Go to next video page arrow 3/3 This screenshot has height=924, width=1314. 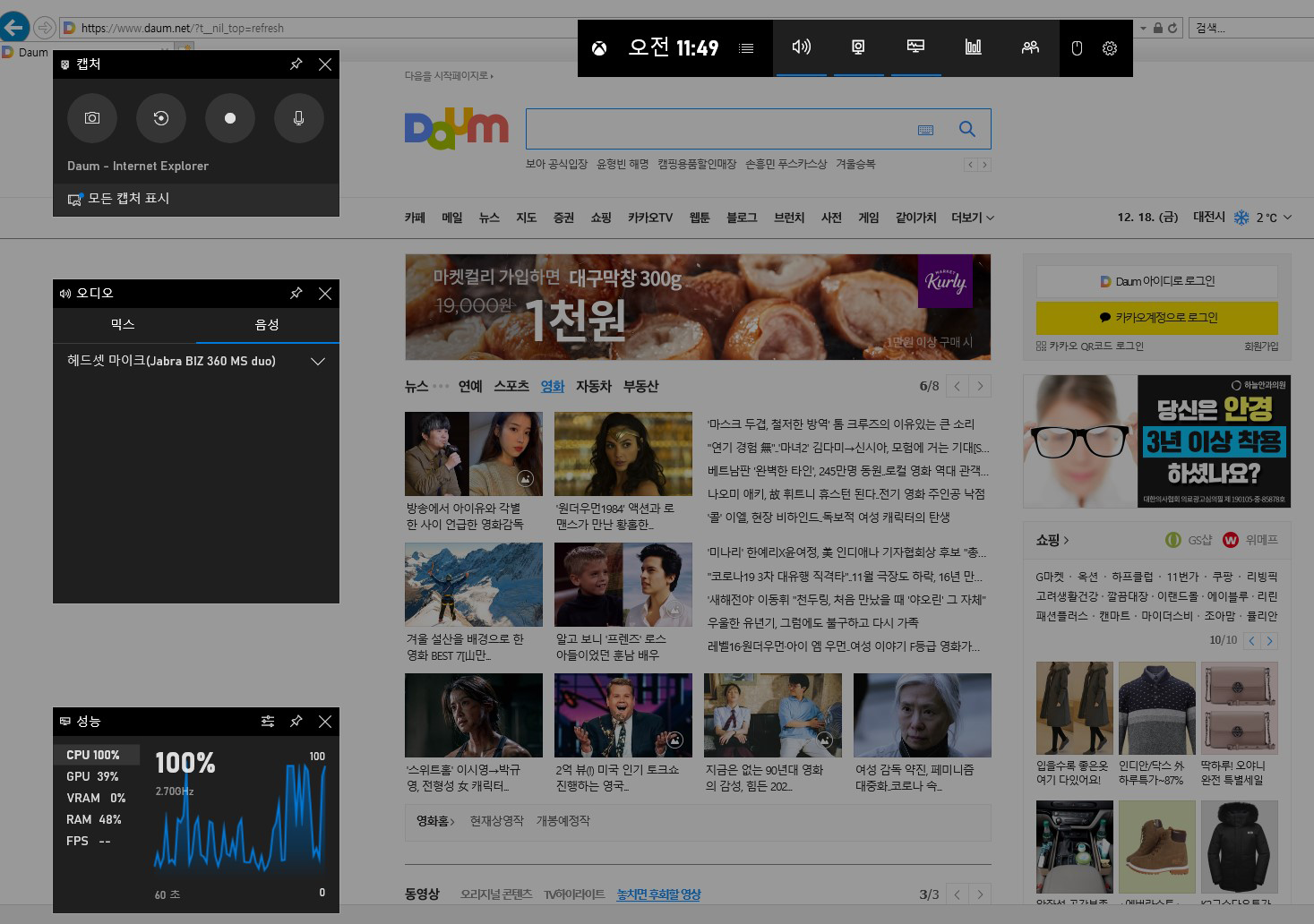pyautogui.click(x=980, y=894)
